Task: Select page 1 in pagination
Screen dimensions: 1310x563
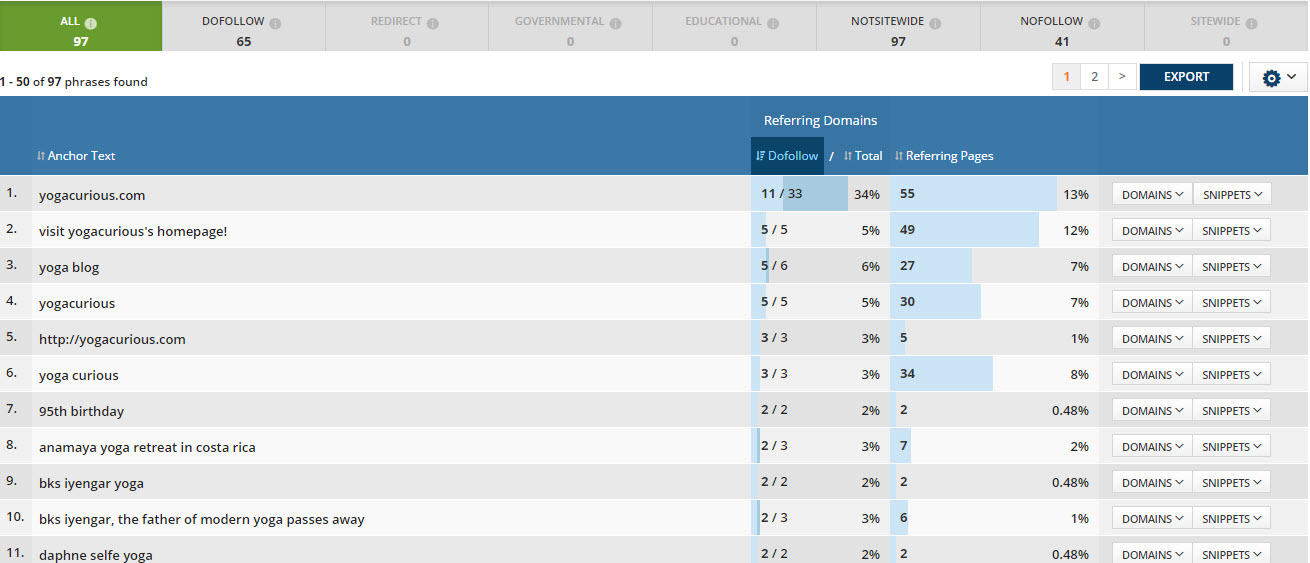Action: pyautogui.click(x=1067, y=77)
